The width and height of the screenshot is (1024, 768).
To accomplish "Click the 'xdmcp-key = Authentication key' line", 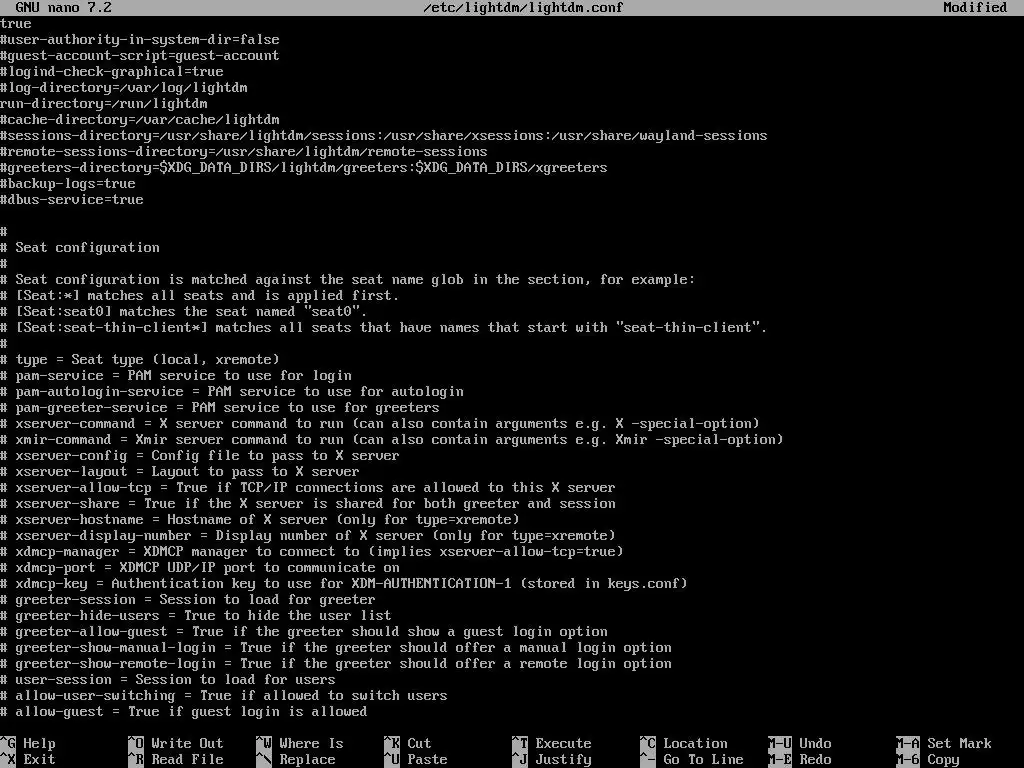I will click(x=344, y=583).
